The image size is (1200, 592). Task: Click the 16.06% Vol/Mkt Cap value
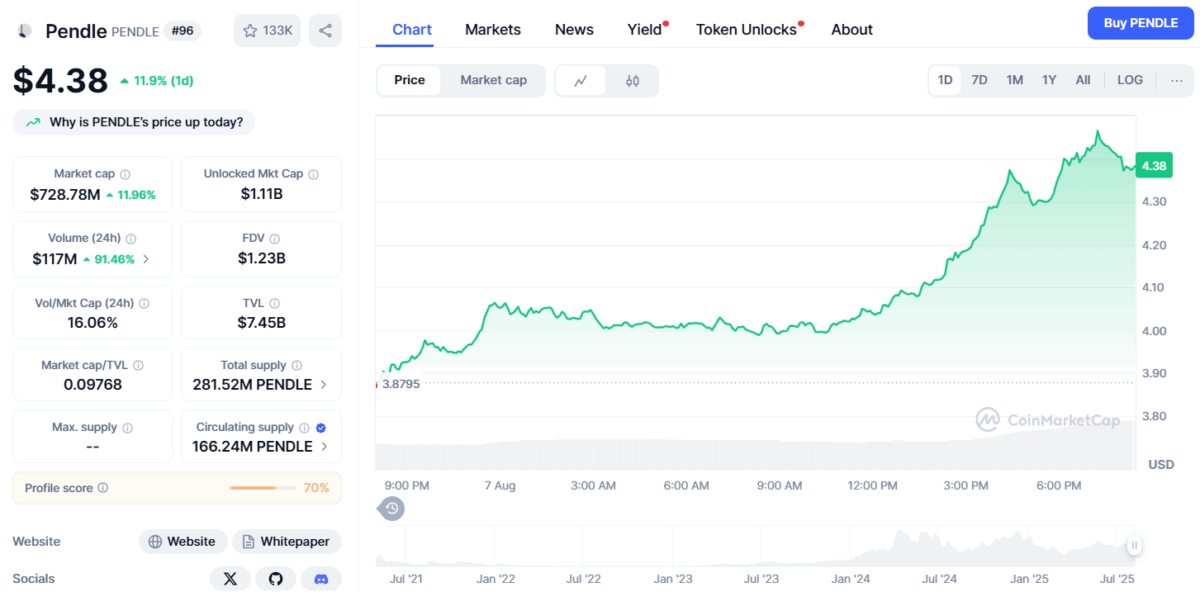coord(92,322)
